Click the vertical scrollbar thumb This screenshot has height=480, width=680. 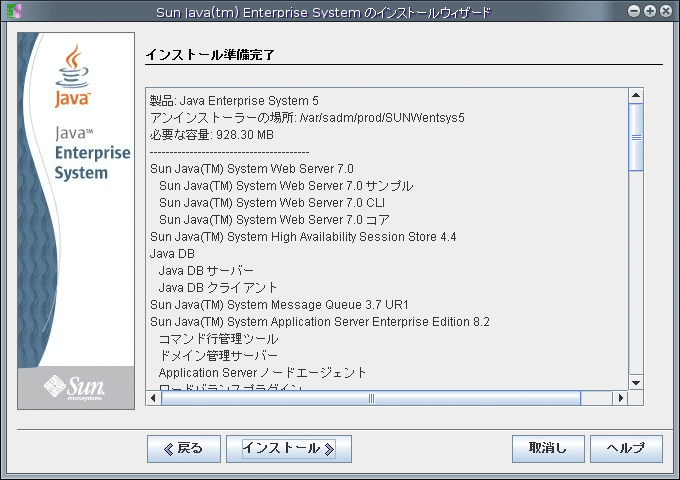636,137
